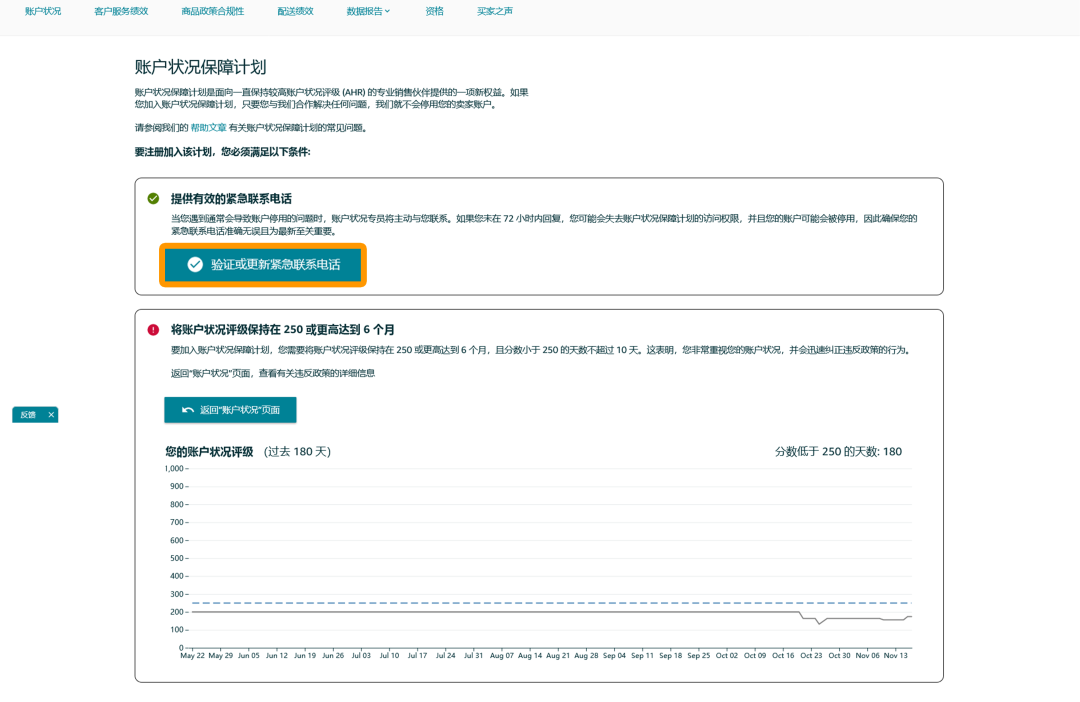Open the 反馈 feedback panel
Screen dimensions: 1080x702
(x=28, y=414)
